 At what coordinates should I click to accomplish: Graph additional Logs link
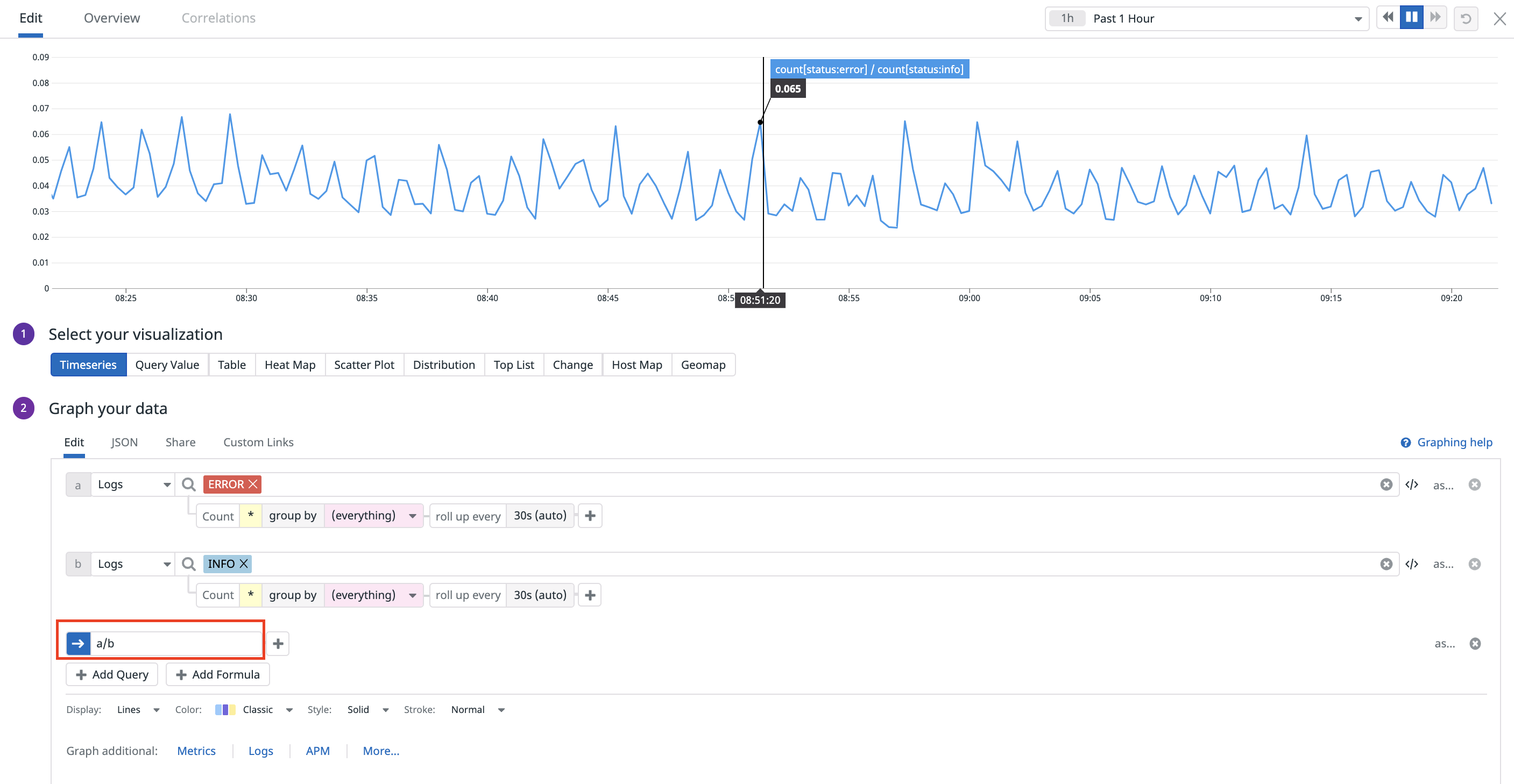pyautogui.click(x=261, y=751)
